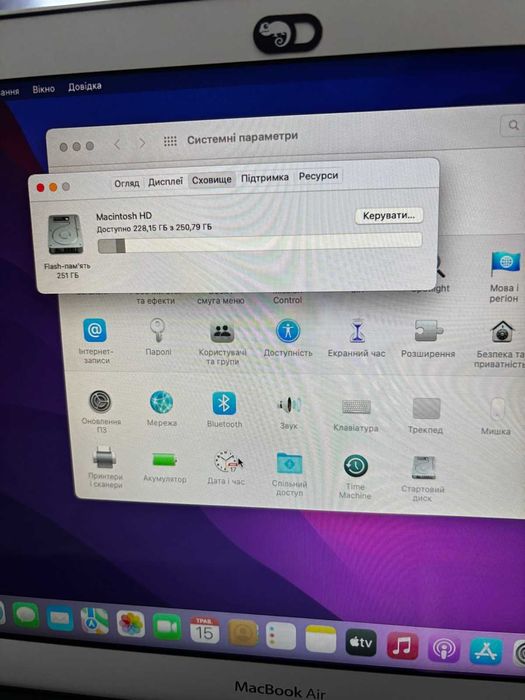
Task: Open Calendar showing 15 in Dock
Action: [204, 629]
